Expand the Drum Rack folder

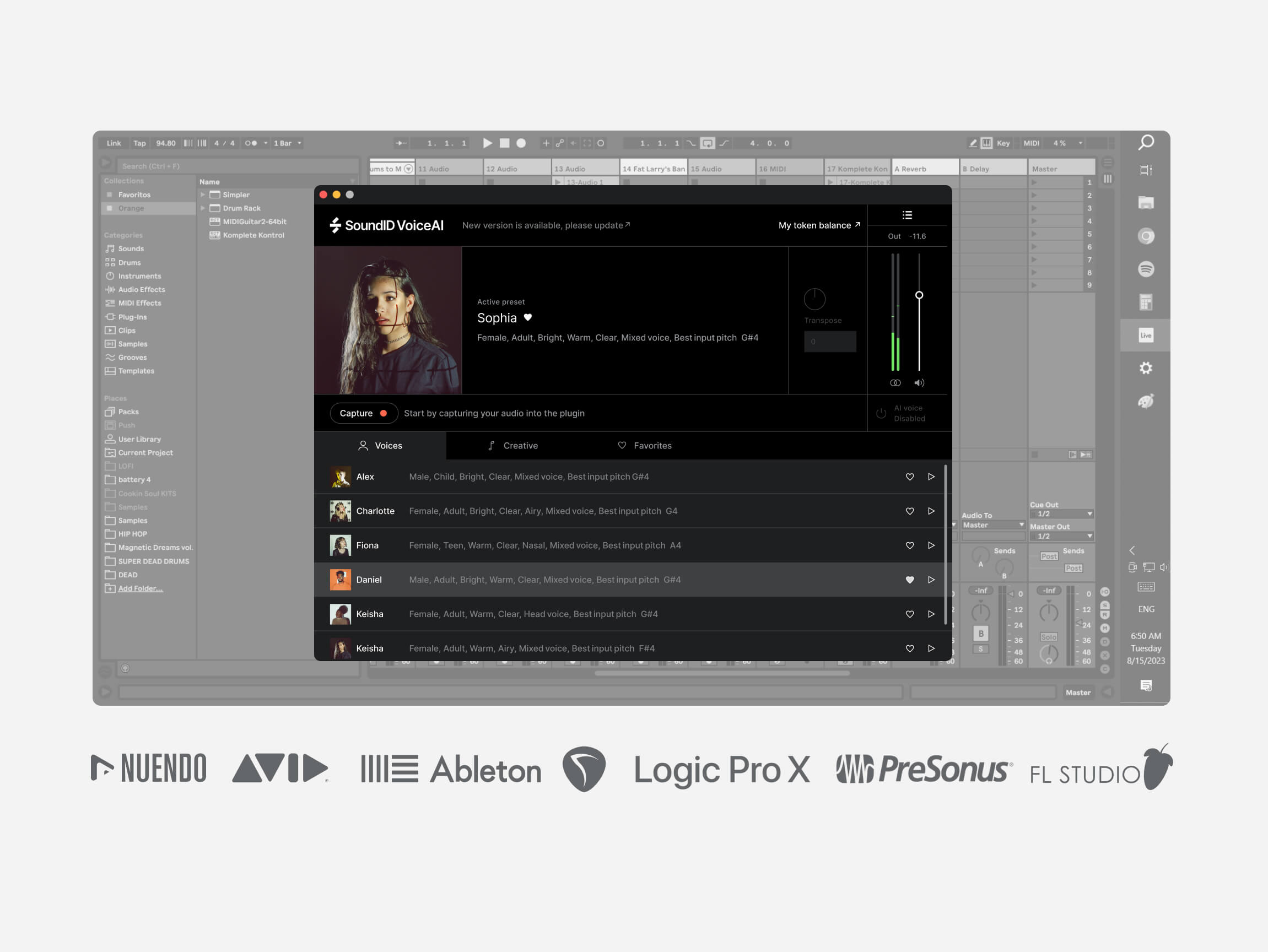point(203,208)
